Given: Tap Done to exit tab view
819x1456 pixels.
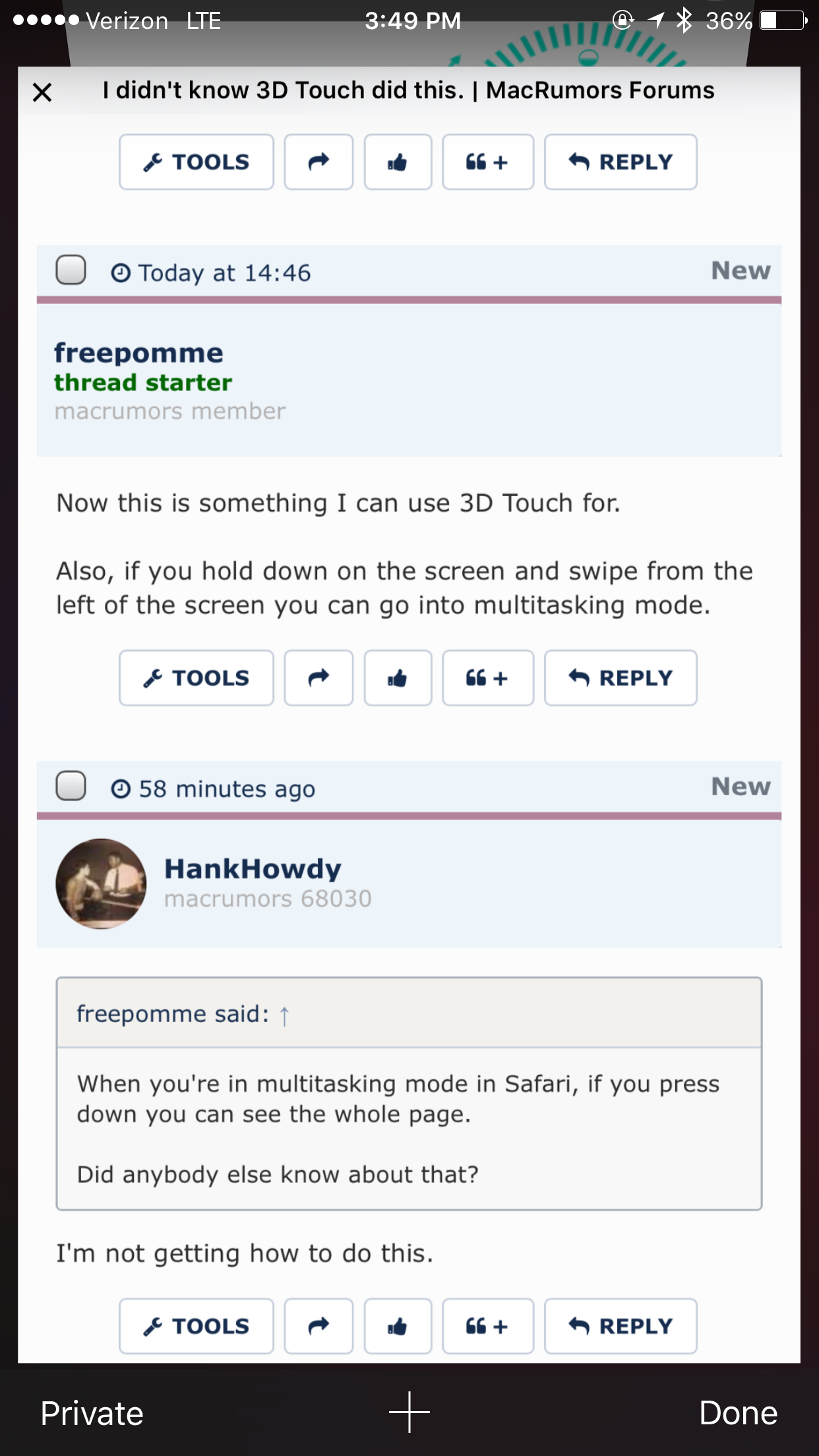Looking at the screenshot, I should point(738,1413).
